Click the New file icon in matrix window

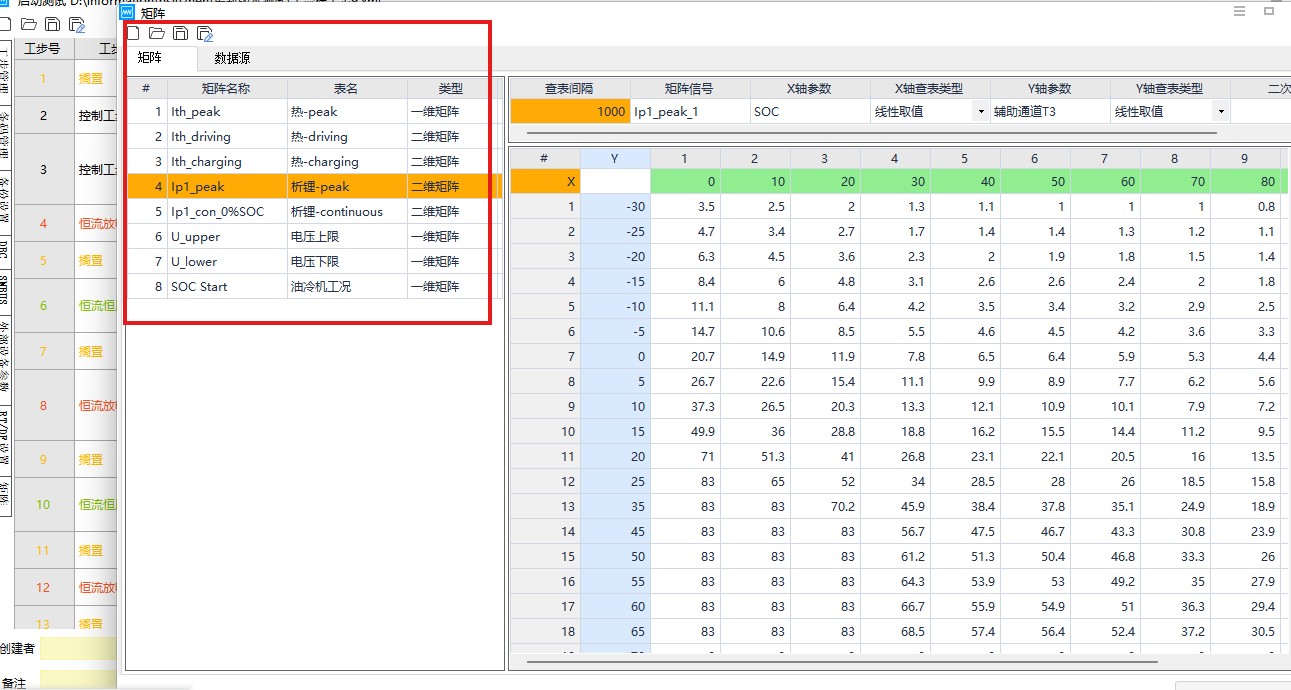[x=133, y=34]
